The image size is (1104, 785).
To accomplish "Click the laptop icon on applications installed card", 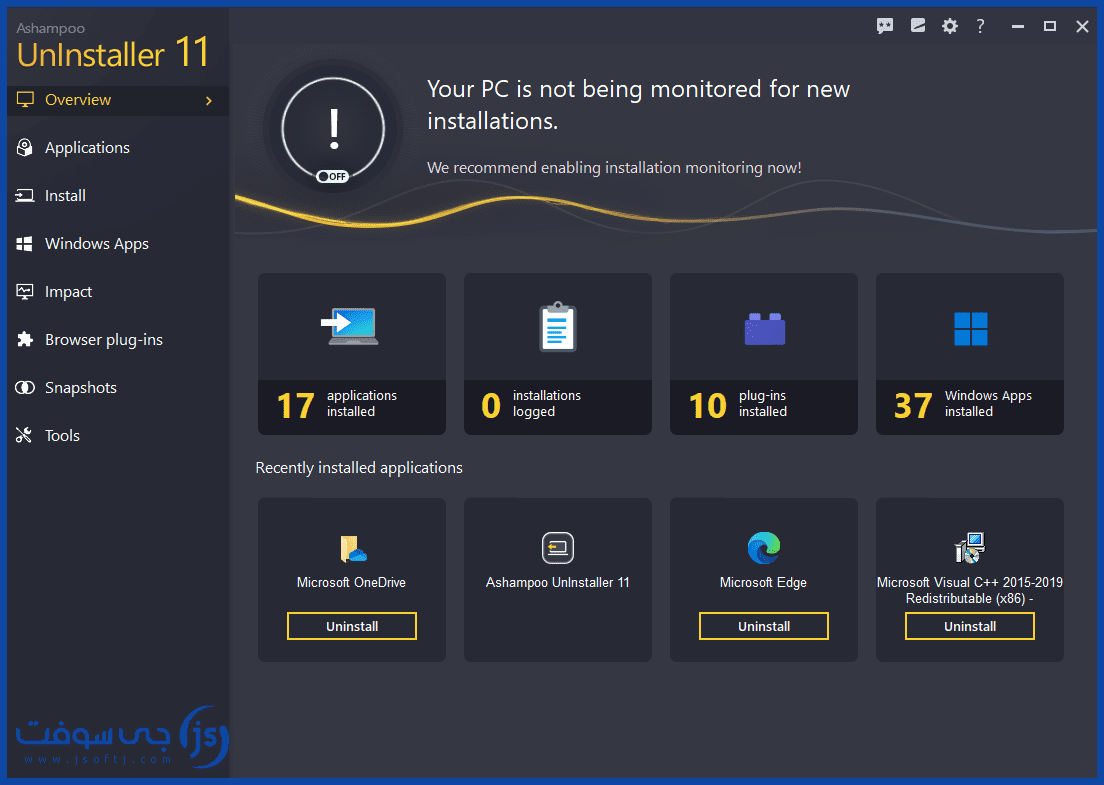I will pos(350,327).
